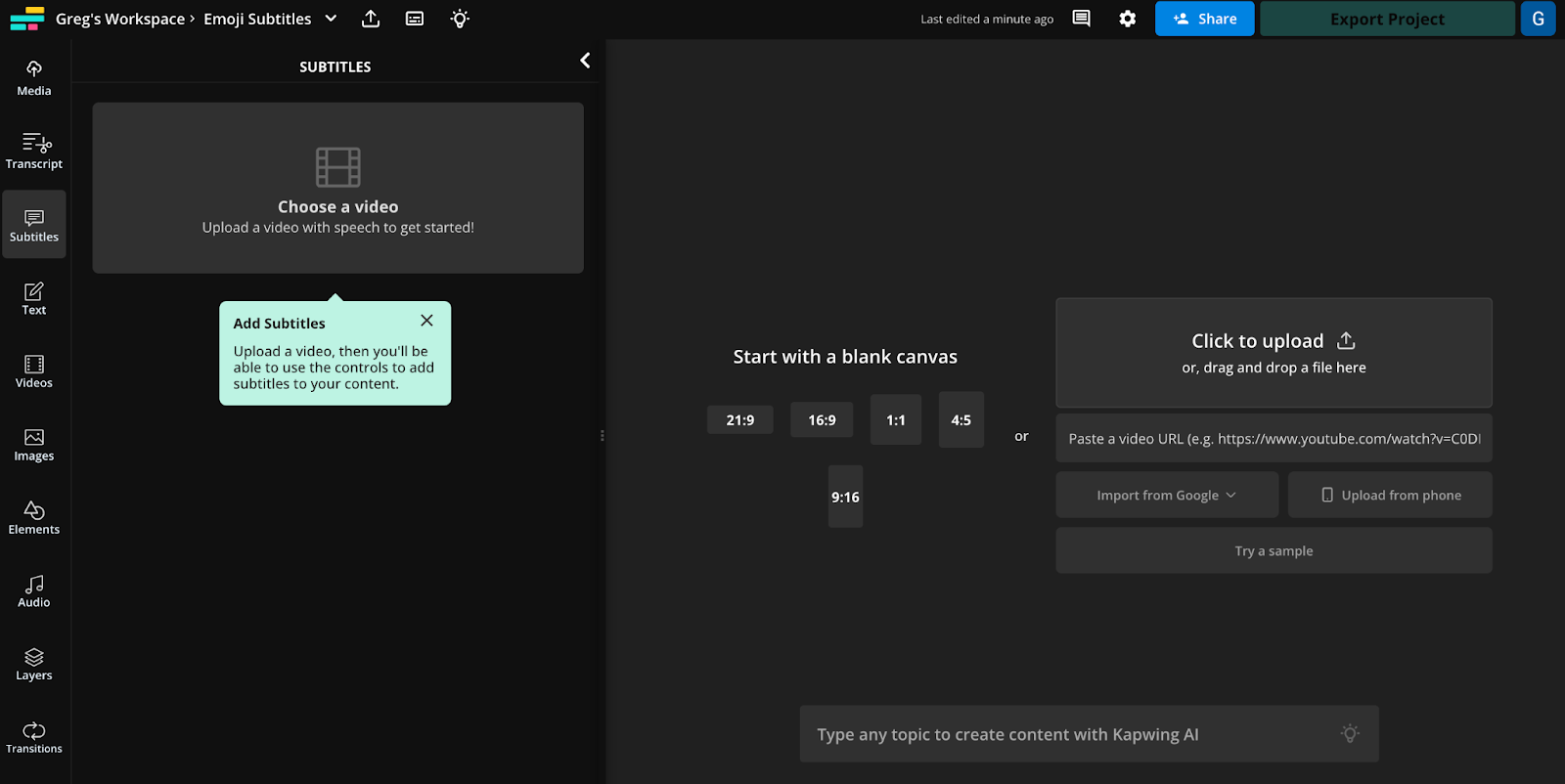The image size is (1565, 784).
Task: Open the Transitions sidebar panel
Action: click(34, 737)
